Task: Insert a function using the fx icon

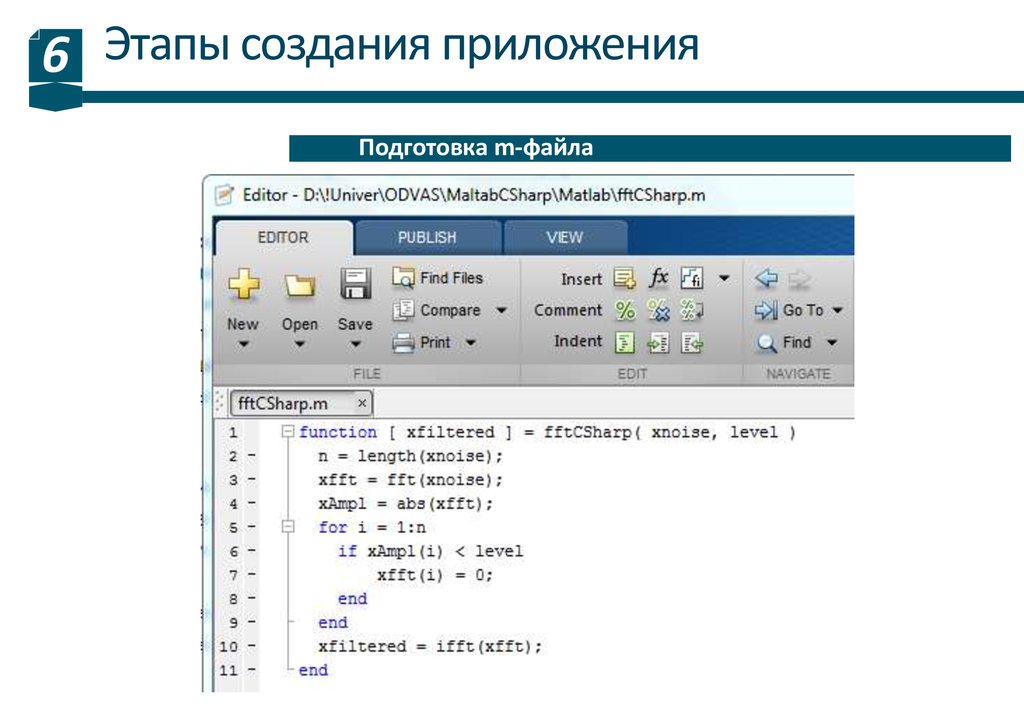Action: coord(659,278)
